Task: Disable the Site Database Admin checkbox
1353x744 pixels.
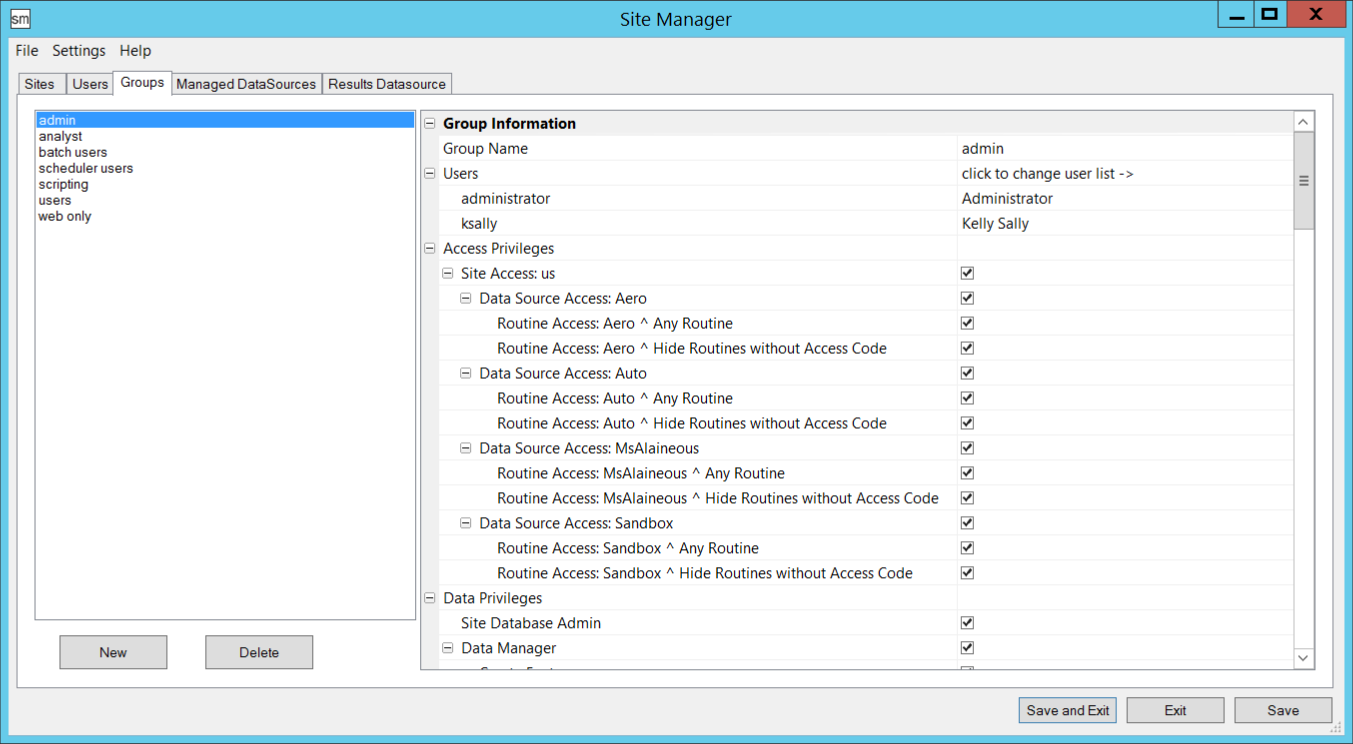Action: point(967,623)
